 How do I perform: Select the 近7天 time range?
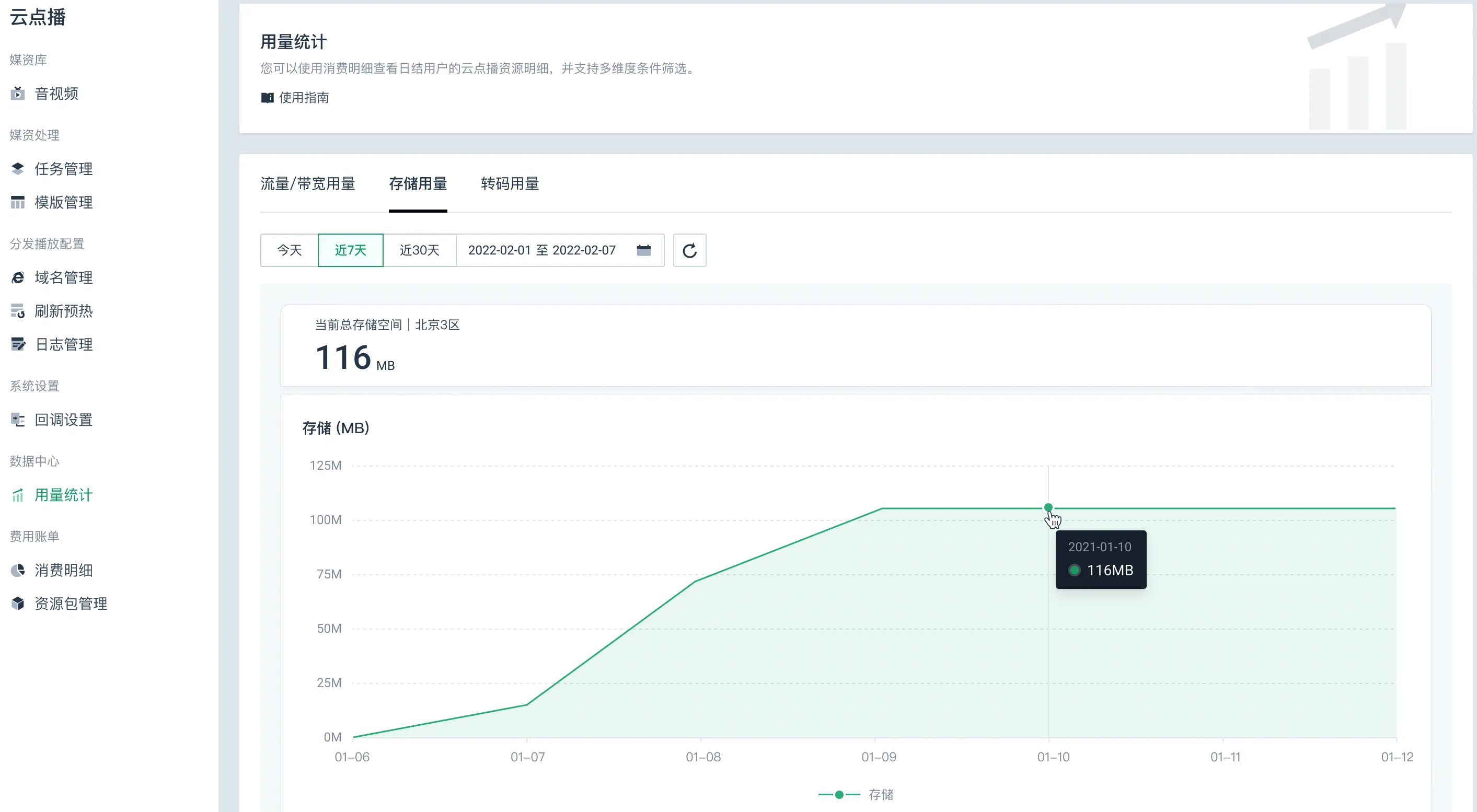(x=350, y=250)
